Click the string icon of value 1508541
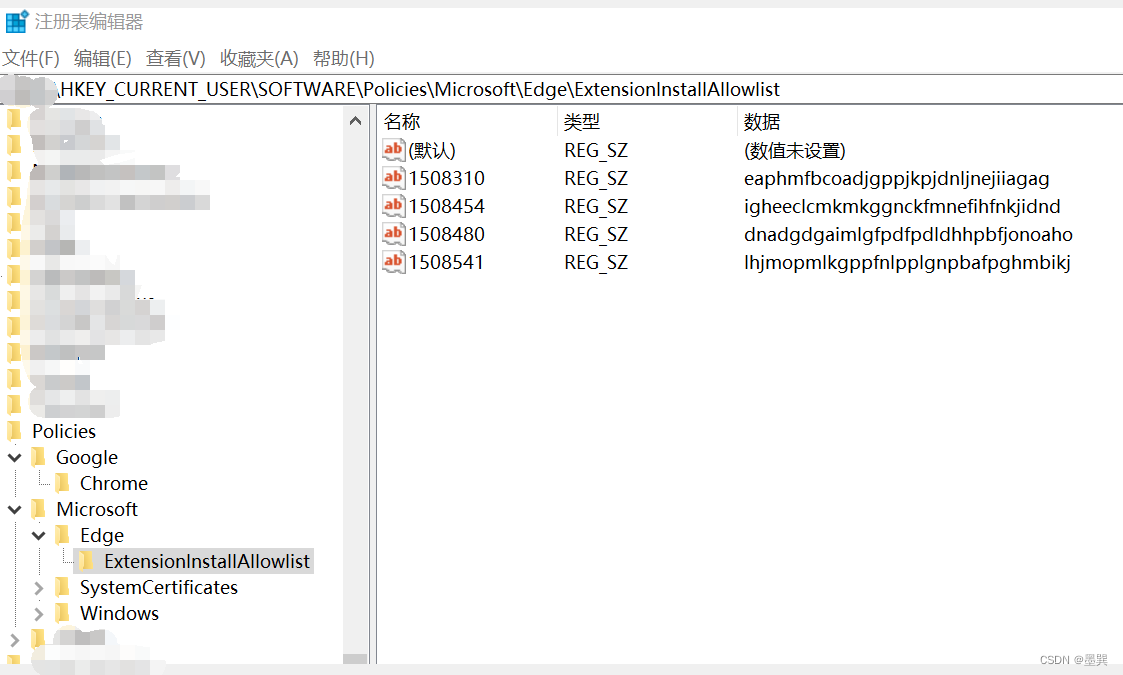The height and width of the screenshot is (675, 1123). (x=393, y=262)
